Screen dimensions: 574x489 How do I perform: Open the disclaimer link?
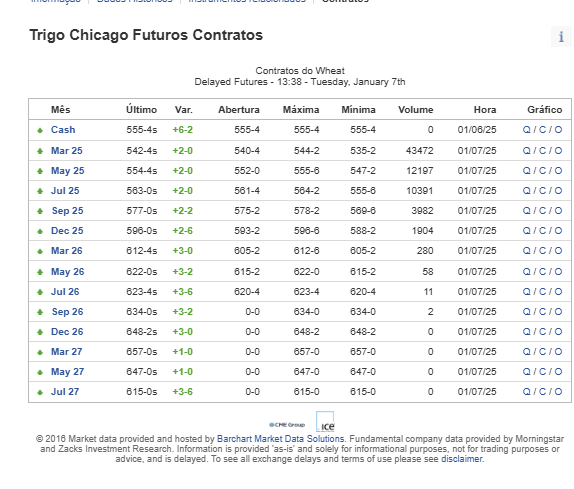pyautogui.click(x=462, y=459)
